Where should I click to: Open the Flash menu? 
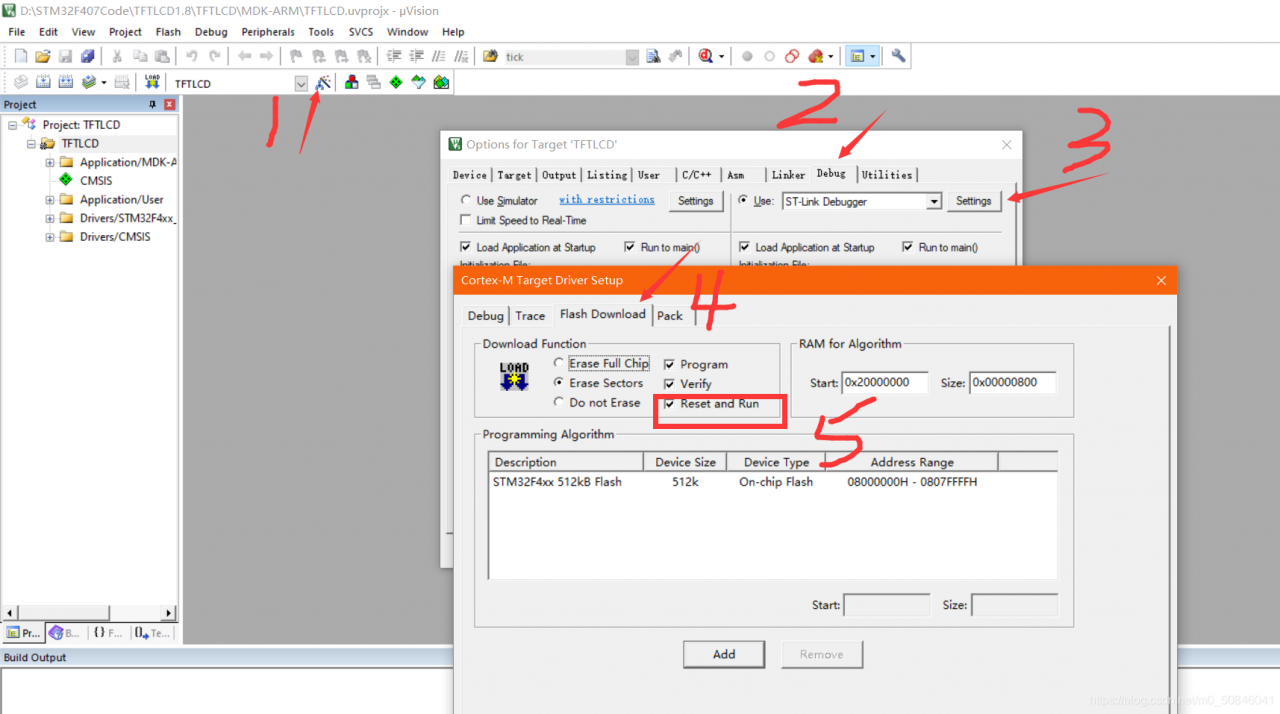pyautogui.click(x=168, y=32)
